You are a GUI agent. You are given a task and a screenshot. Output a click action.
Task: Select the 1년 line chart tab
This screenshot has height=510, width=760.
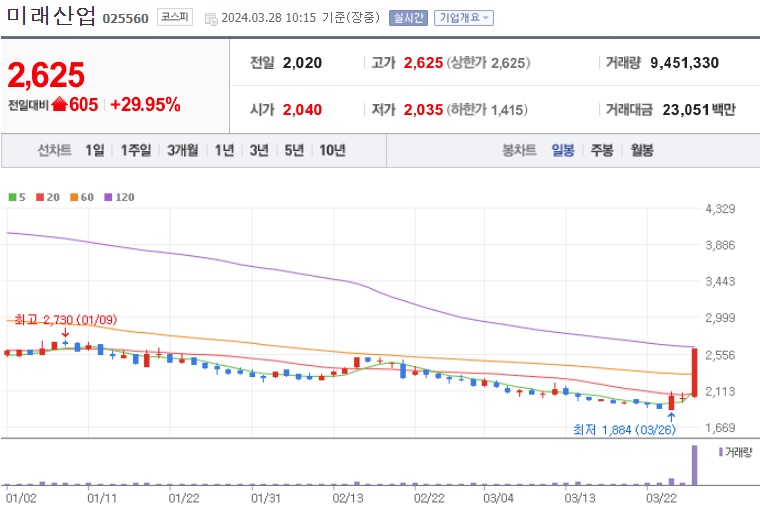(x=224, y=150)
